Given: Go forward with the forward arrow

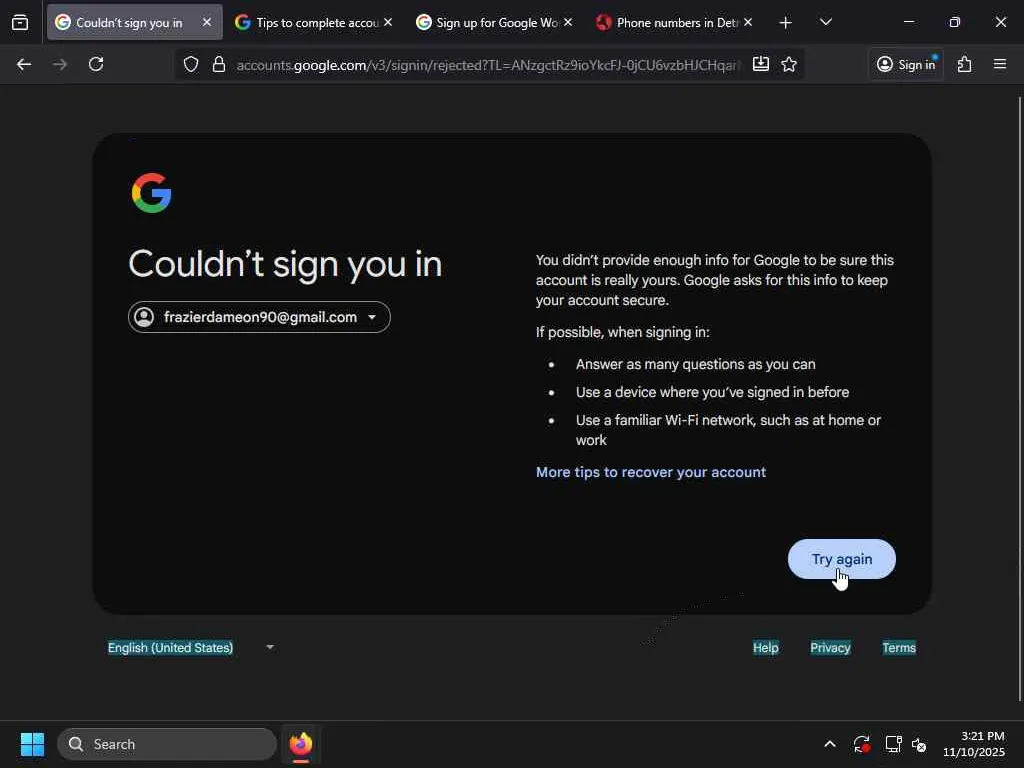Looking at the screenshot, I should tap(60, 64).
